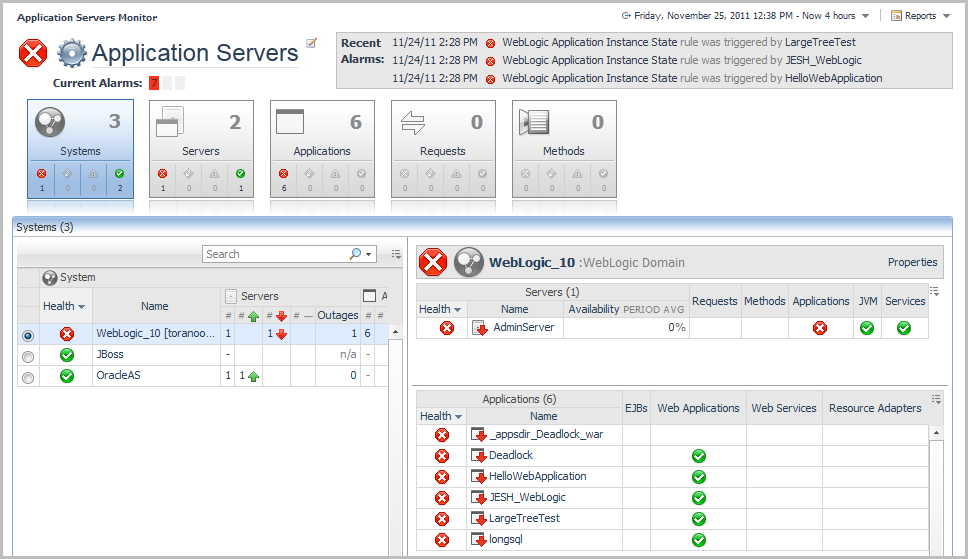Image resolution: width=968 pixels, height=559 pixels.
Task: Click JBoss normal health icon
Action: click(67, 355)
